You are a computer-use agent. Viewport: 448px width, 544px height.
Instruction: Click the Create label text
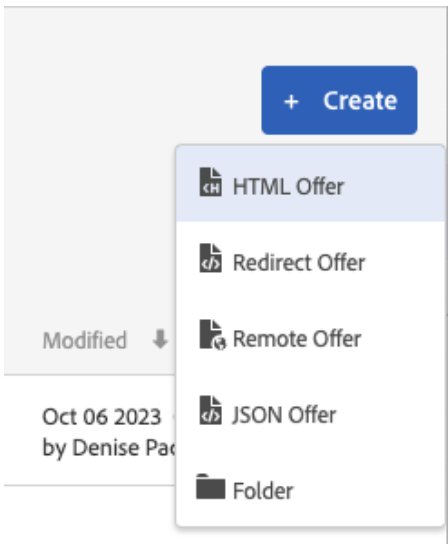[360, 101]
